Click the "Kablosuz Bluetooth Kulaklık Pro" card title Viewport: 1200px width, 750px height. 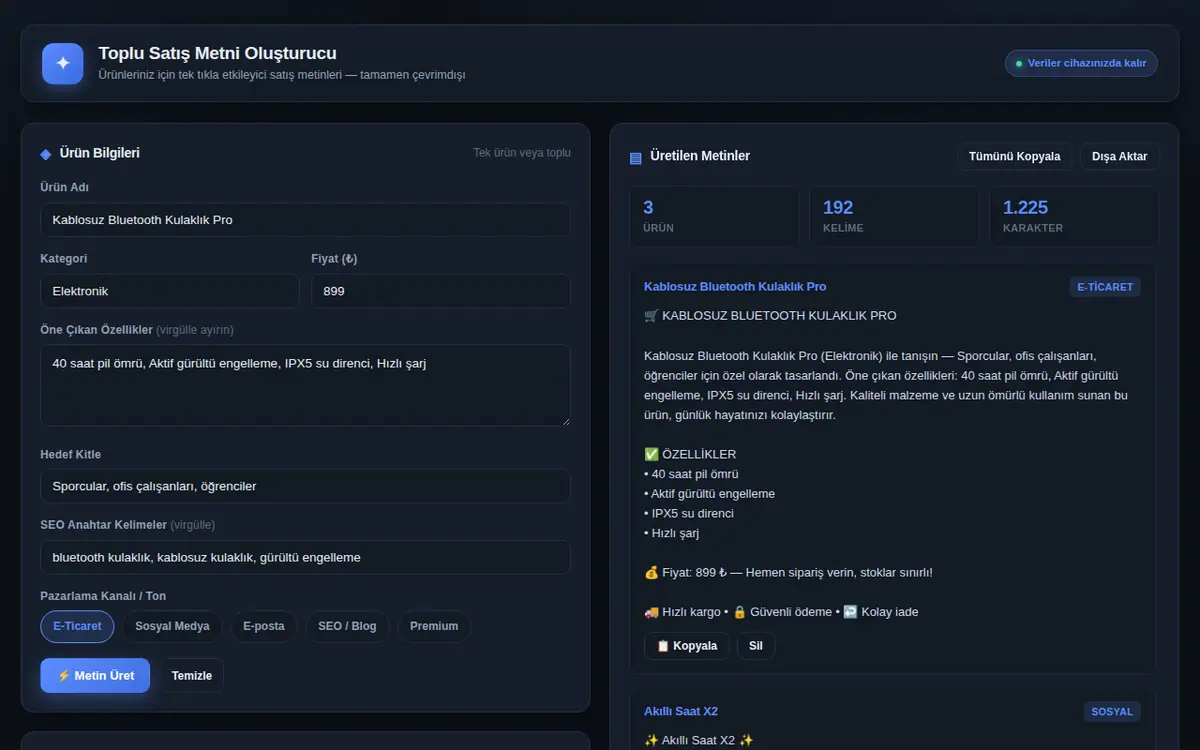pos(735,287)
